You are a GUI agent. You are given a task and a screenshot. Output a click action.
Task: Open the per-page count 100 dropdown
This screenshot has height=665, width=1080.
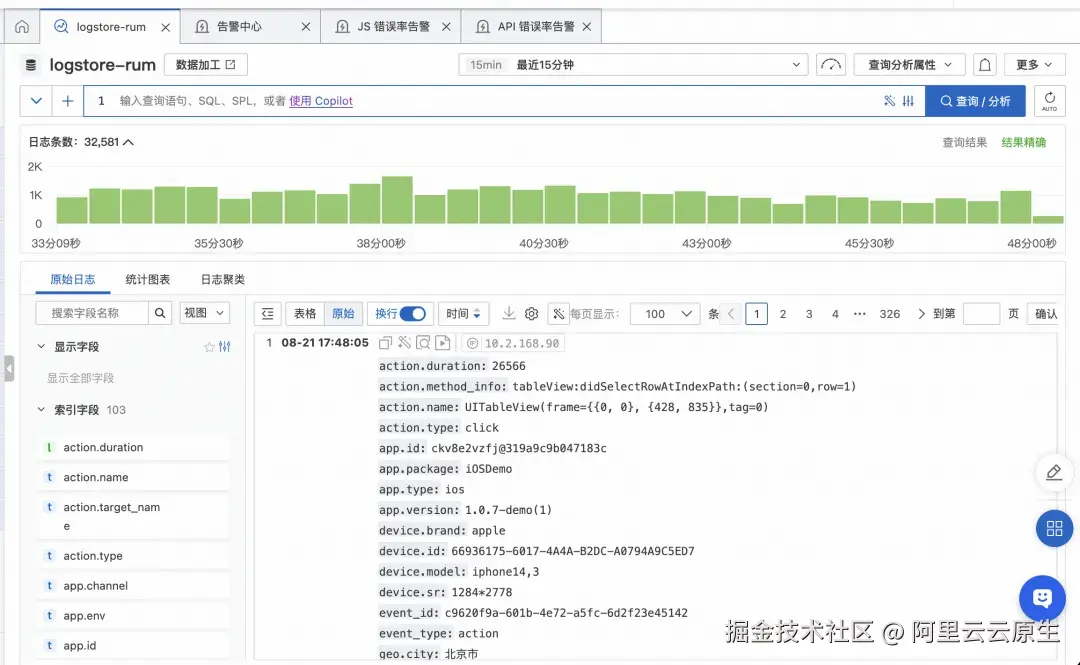click(664, 313)
